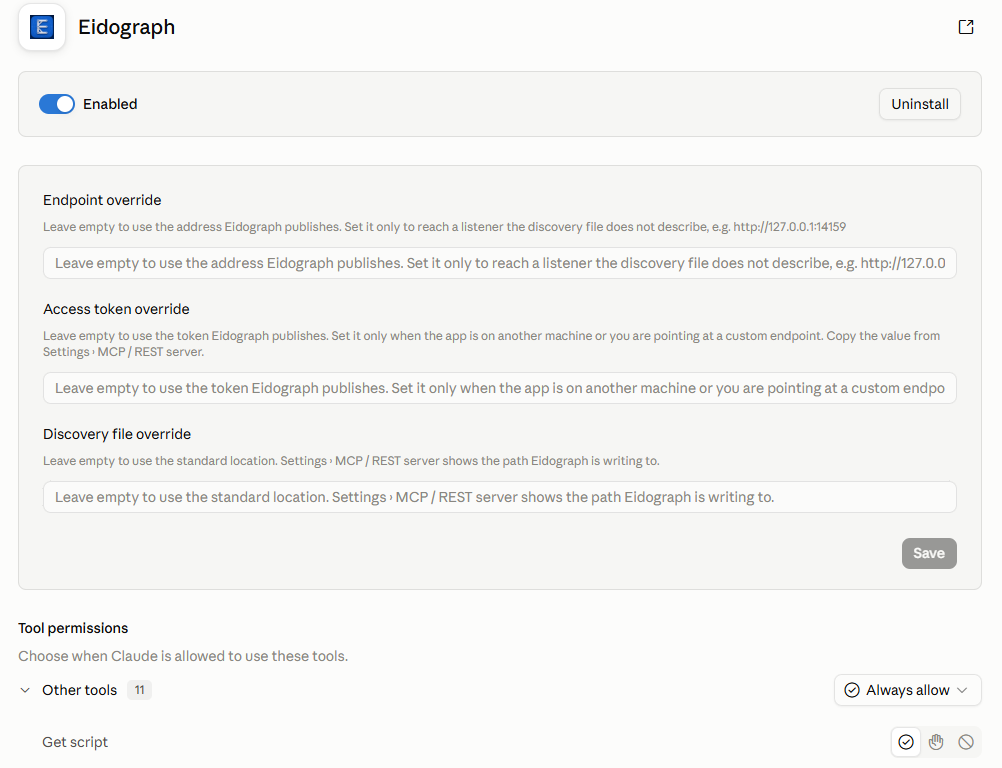Image resolution: width=1002 pixels, height=768 pixels.
Task: Focus the Endpoint override input field
Action: click(x=500, y=263)
